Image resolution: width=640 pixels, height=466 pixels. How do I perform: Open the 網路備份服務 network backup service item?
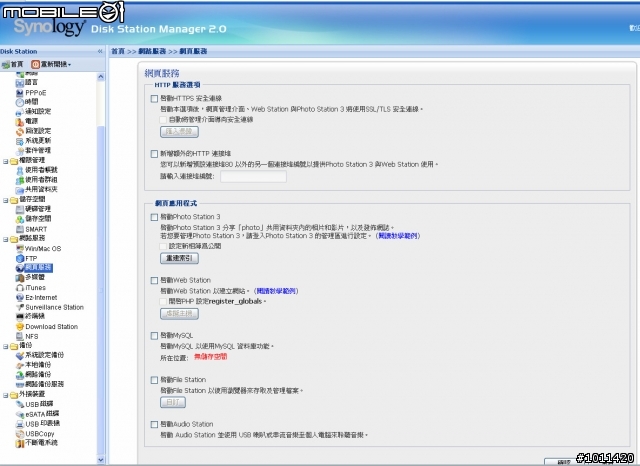40,384
